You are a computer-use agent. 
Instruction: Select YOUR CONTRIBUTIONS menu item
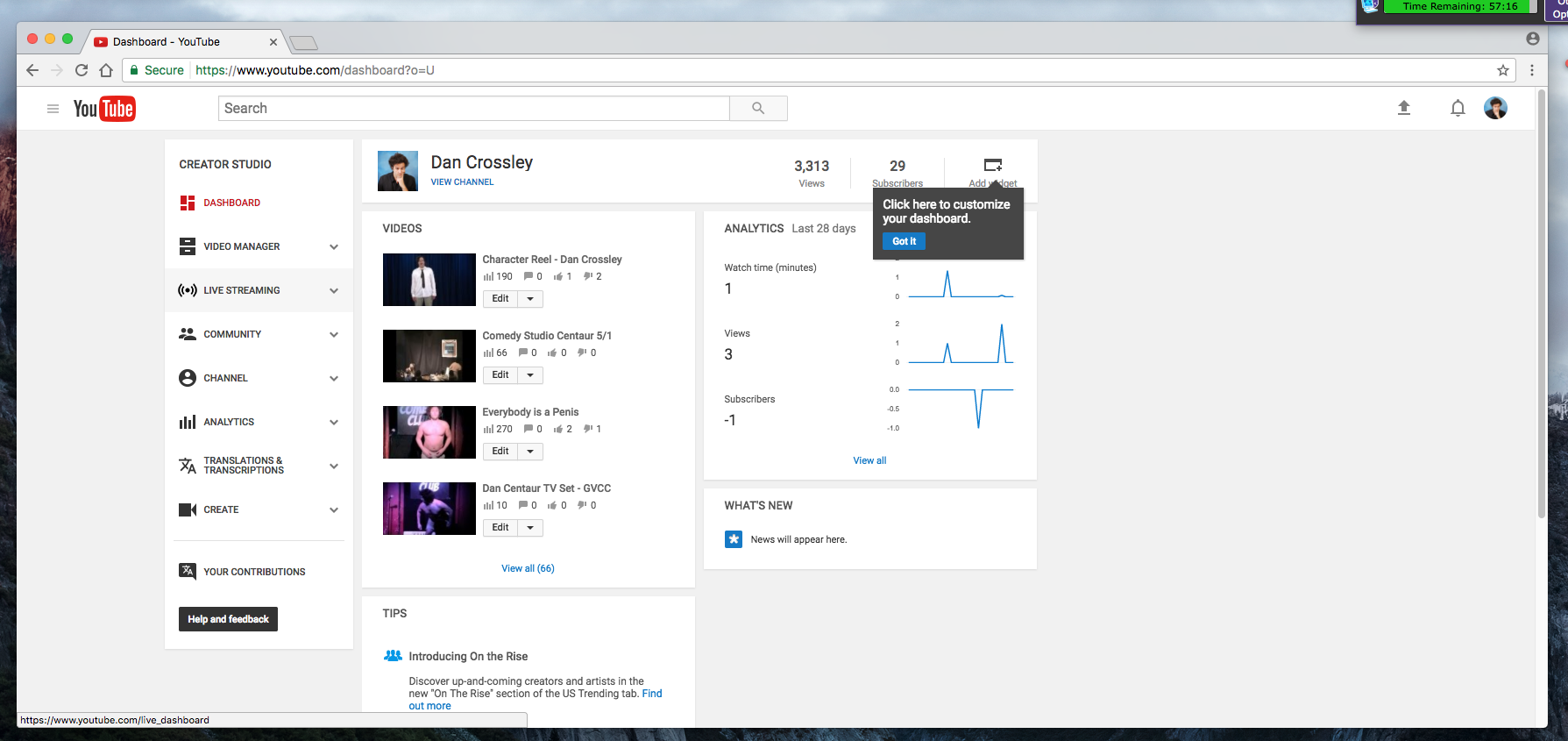[254, 572]
